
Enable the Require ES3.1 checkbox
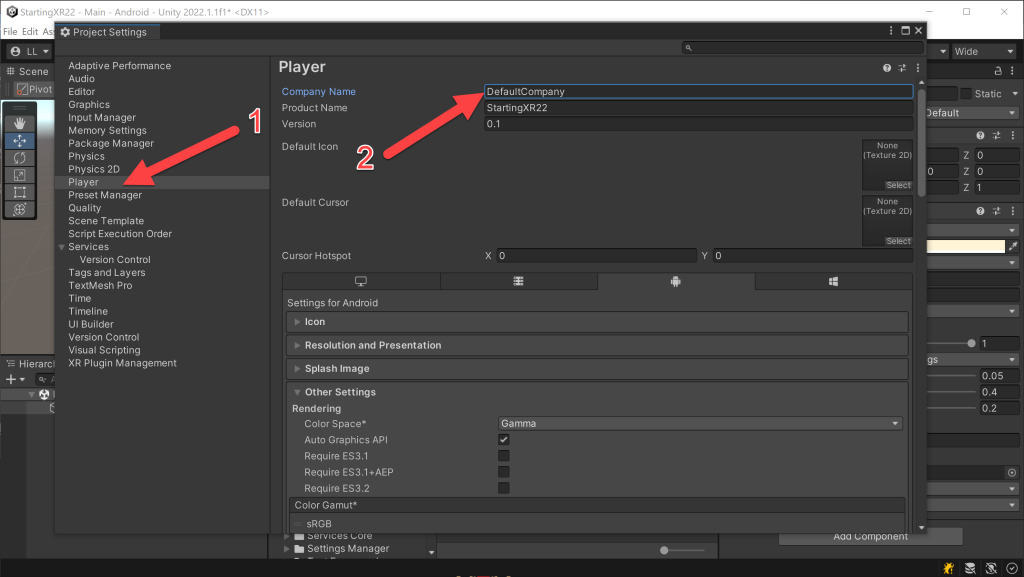tap(504, 456)
